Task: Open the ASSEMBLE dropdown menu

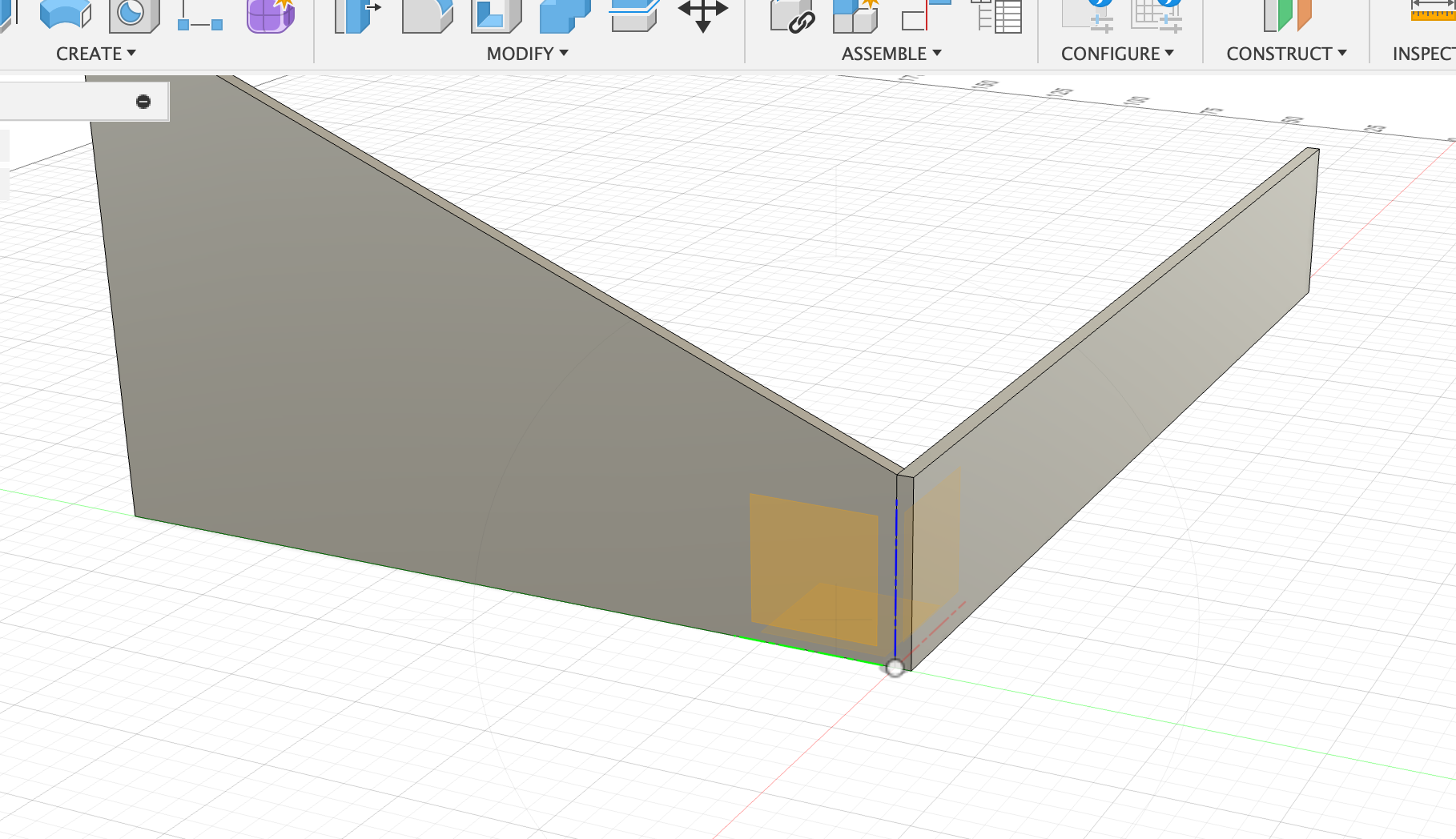Action: pyautogui.click(x=891, y=54)
